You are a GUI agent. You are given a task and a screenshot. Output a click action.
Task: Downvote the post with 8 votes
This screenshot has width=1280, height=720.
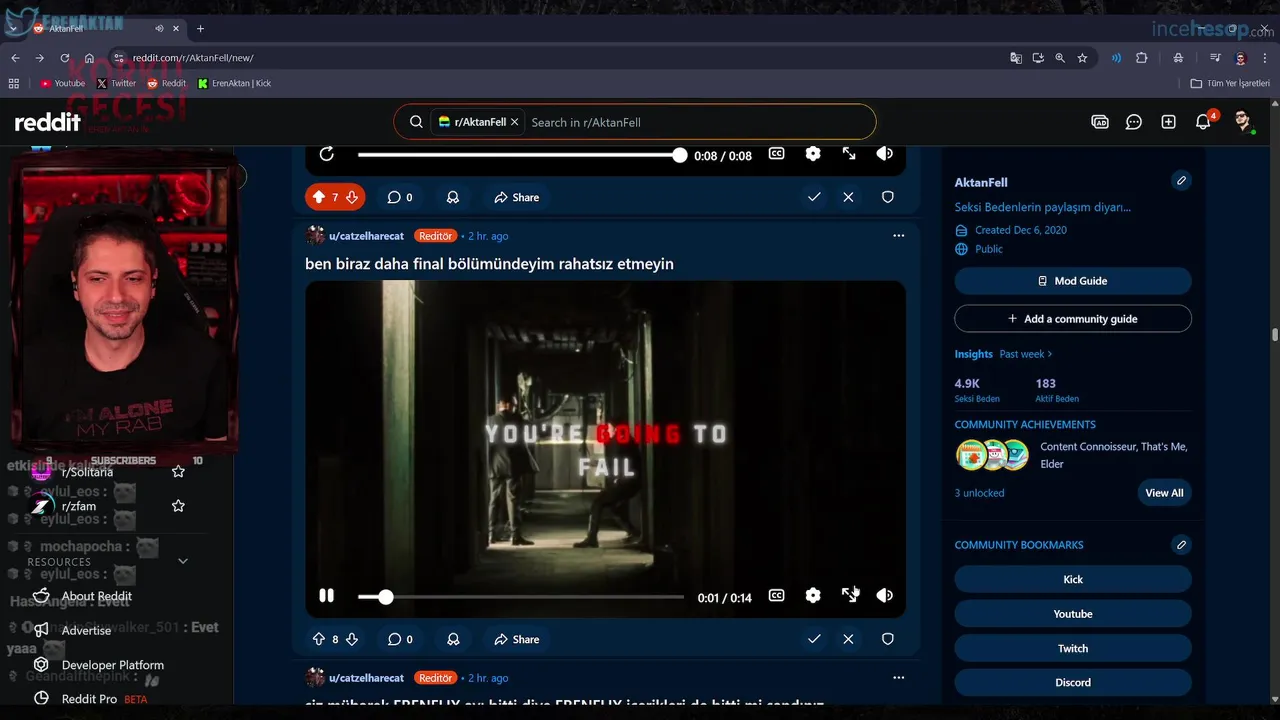coord(352,639)
